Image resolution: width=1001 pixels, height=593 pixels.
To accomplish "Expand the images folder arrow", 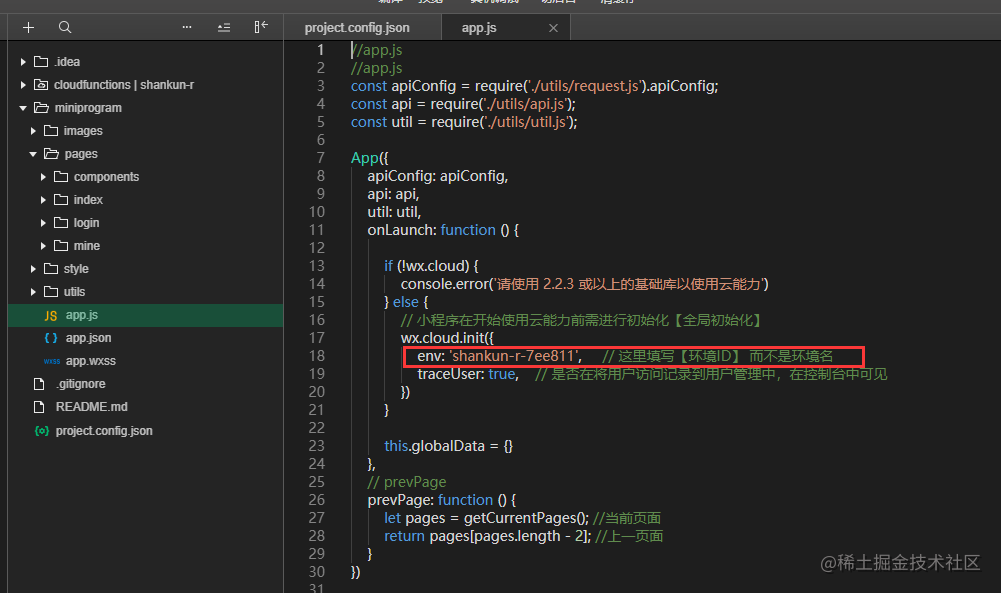I will [x=33, y=131].
